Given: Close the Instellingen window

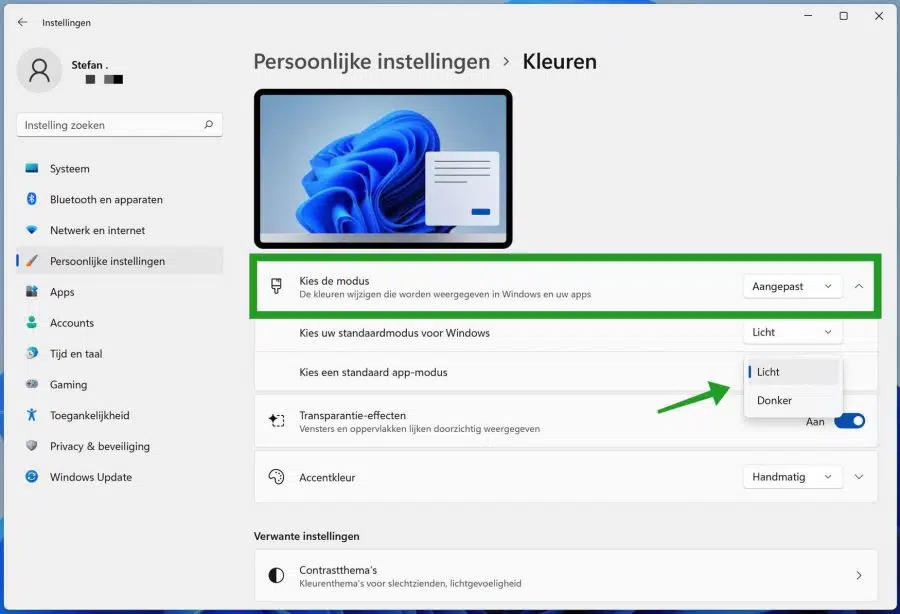Looking at the screenshot, I should 879,16.
